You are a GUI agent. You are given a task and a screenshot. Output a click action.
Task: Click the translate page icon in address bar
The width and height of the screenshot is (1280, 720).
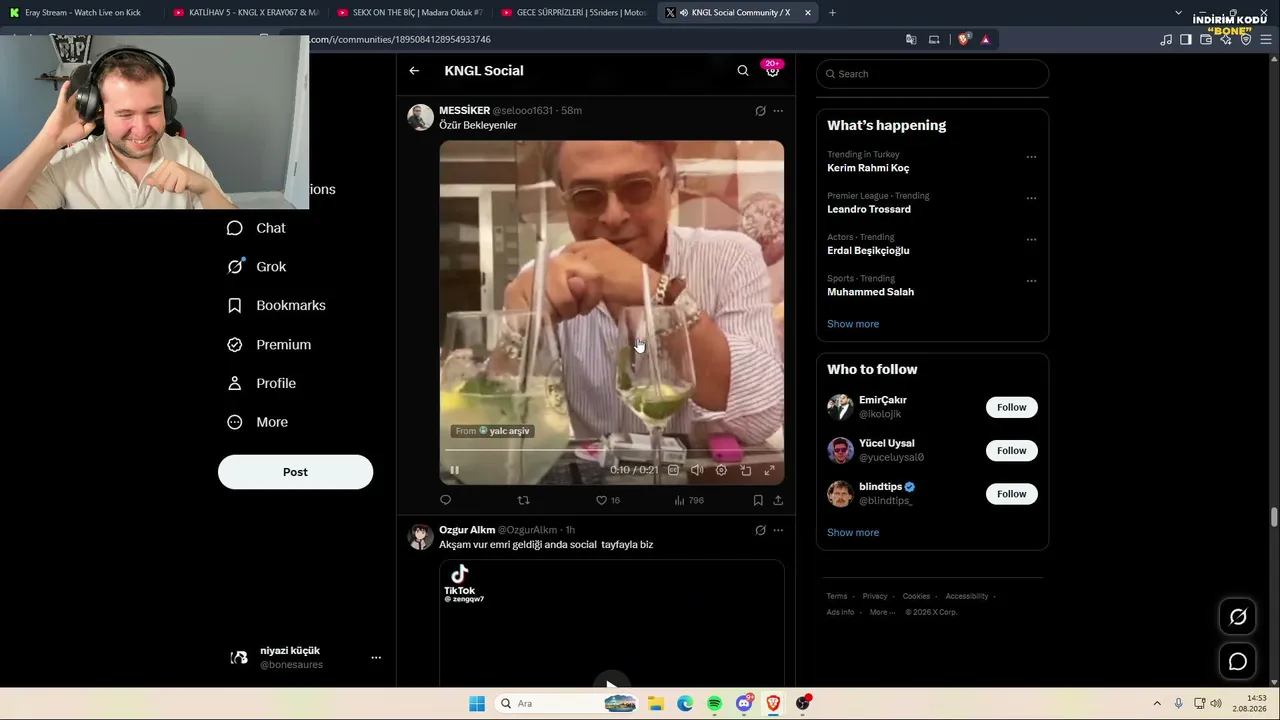[911, 40]
